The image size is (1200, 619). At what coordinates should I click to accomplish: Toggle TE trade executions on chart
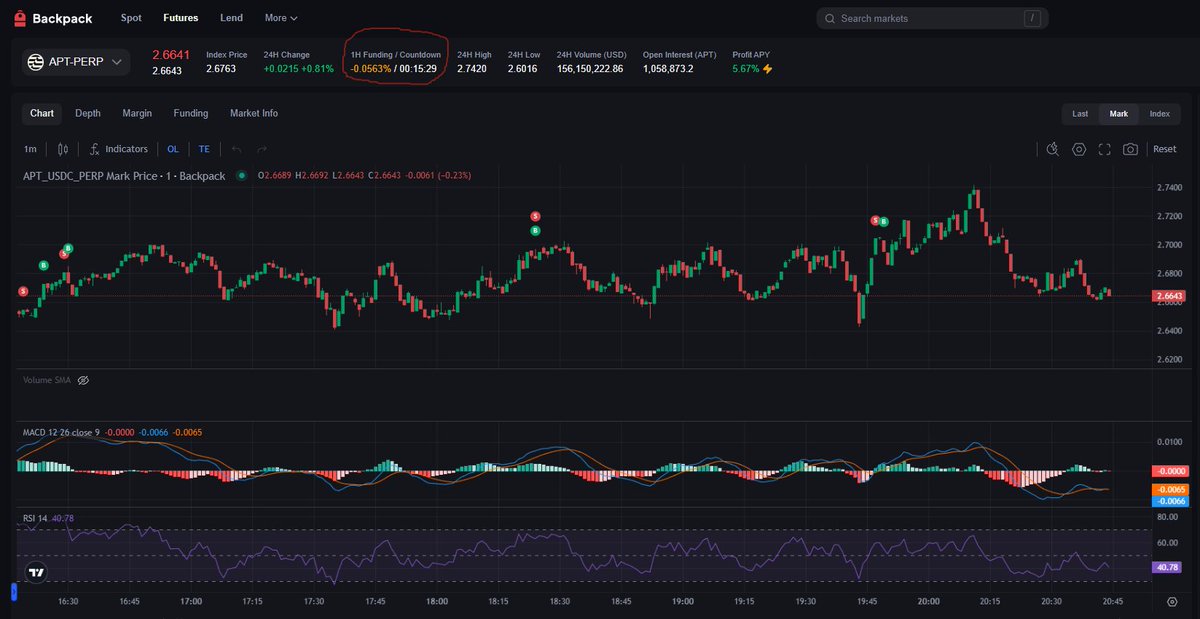(204, 149)
